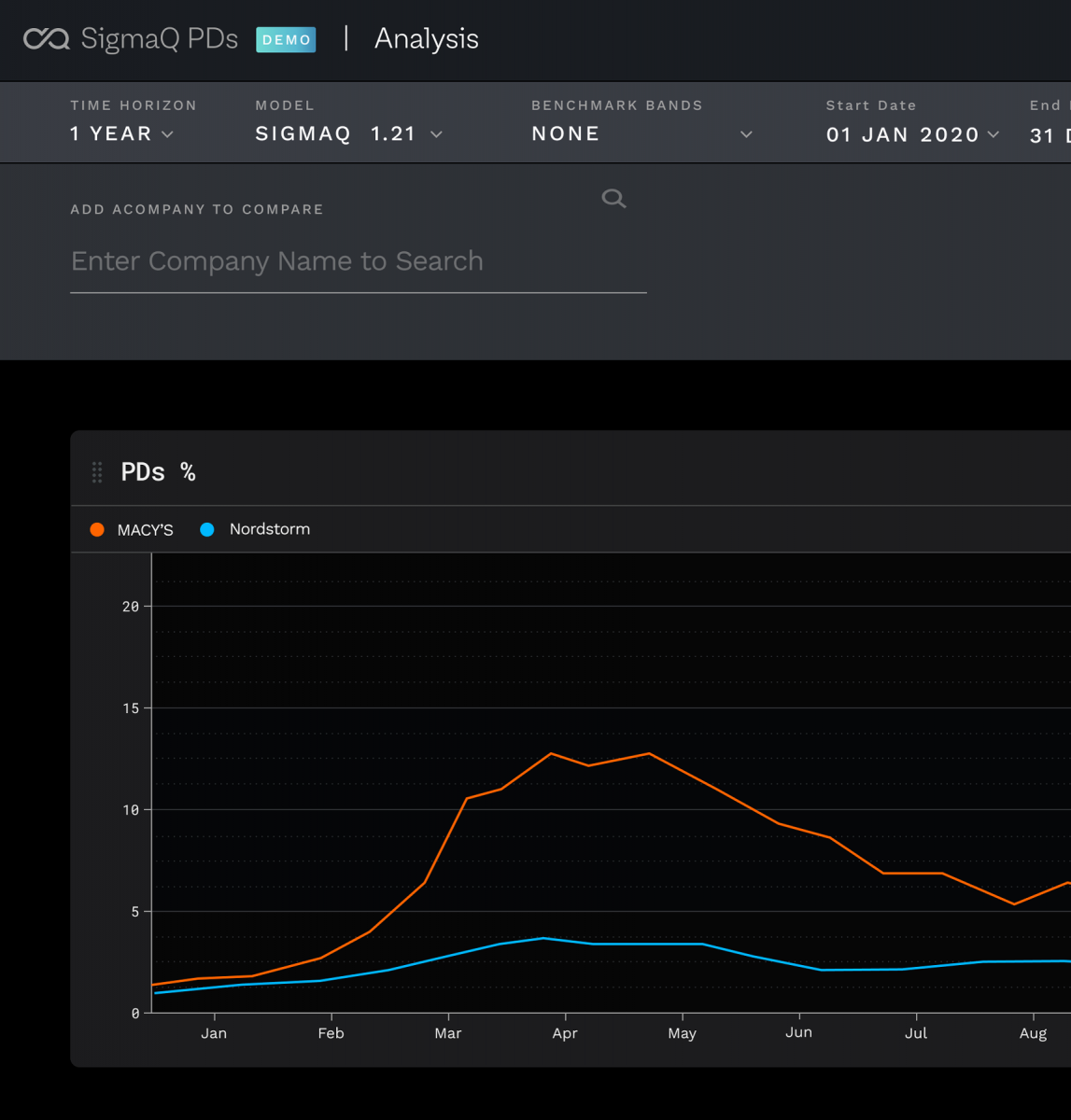Focus the company name search field
Viewport: 1071px width, 1120px height.
358,261
